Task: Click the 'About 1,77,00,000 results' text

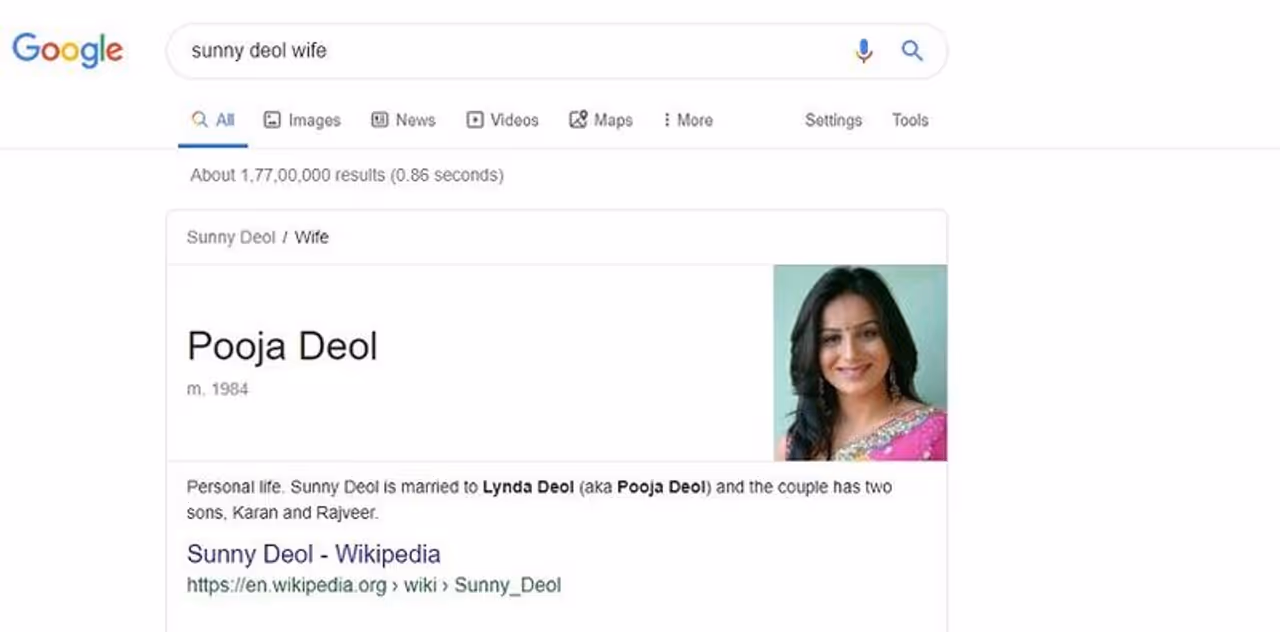Action: 346,175
